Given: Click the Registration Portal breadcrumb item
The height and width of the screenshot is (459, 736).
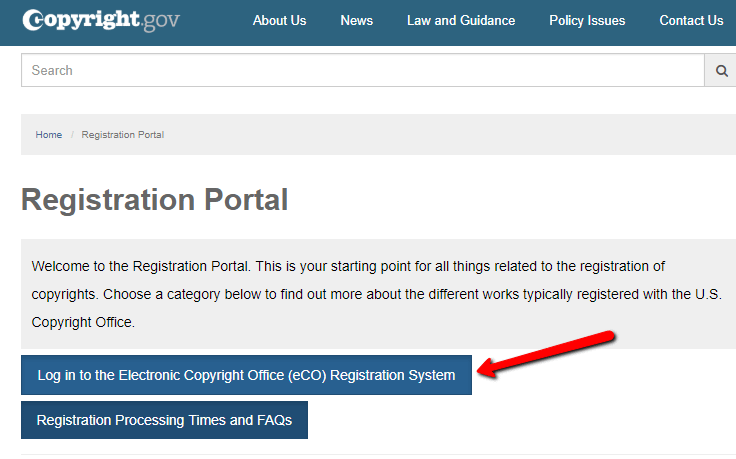Looking at the screenshot, I should click(x=122, y=135).
